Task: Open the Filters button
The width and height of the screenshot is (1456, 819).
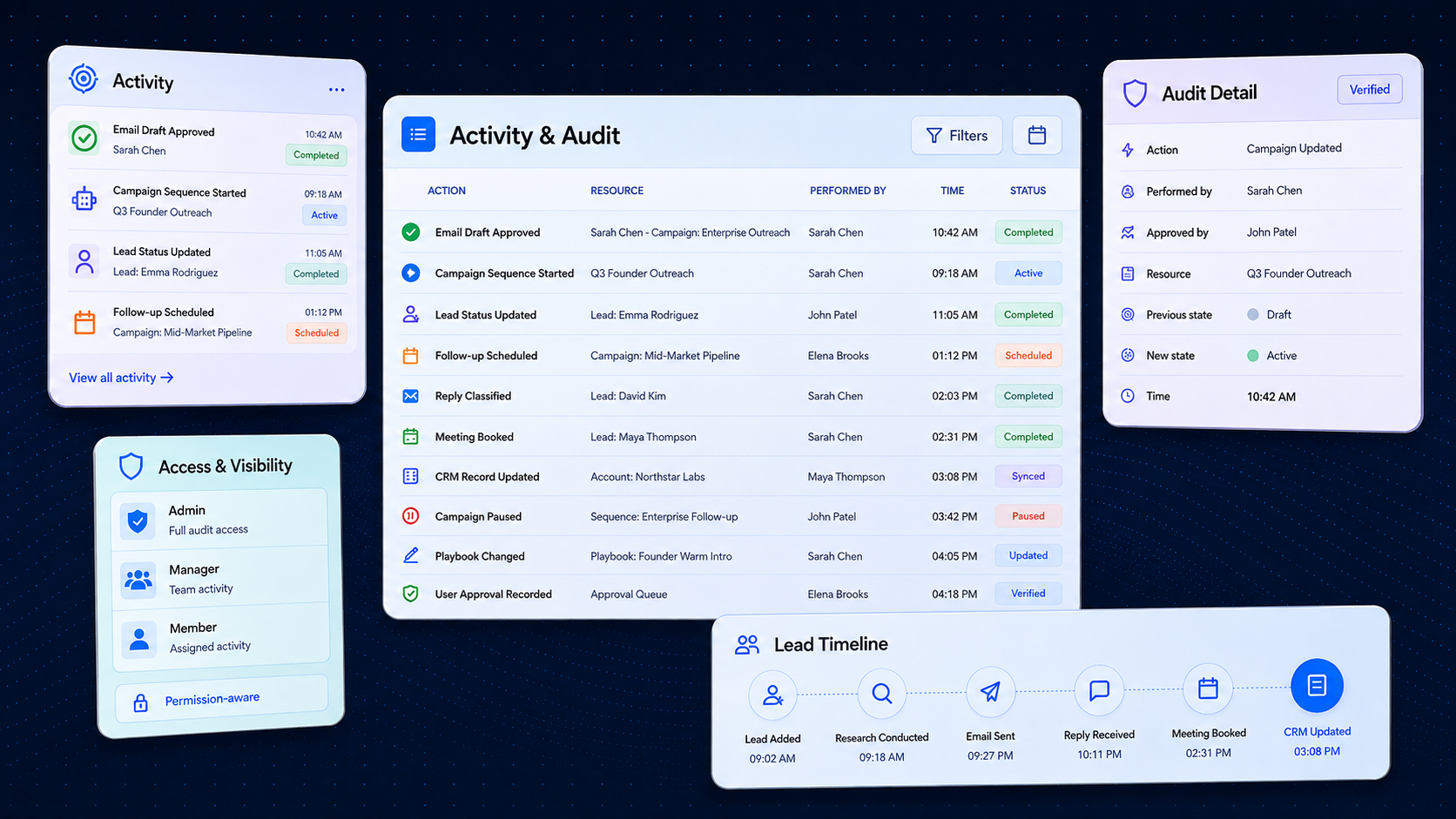Action: [x=956, y=135]
